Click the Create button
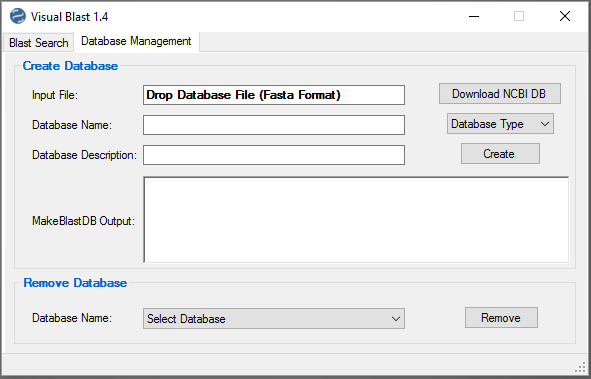The image size is (591, 379). [500, 154]
